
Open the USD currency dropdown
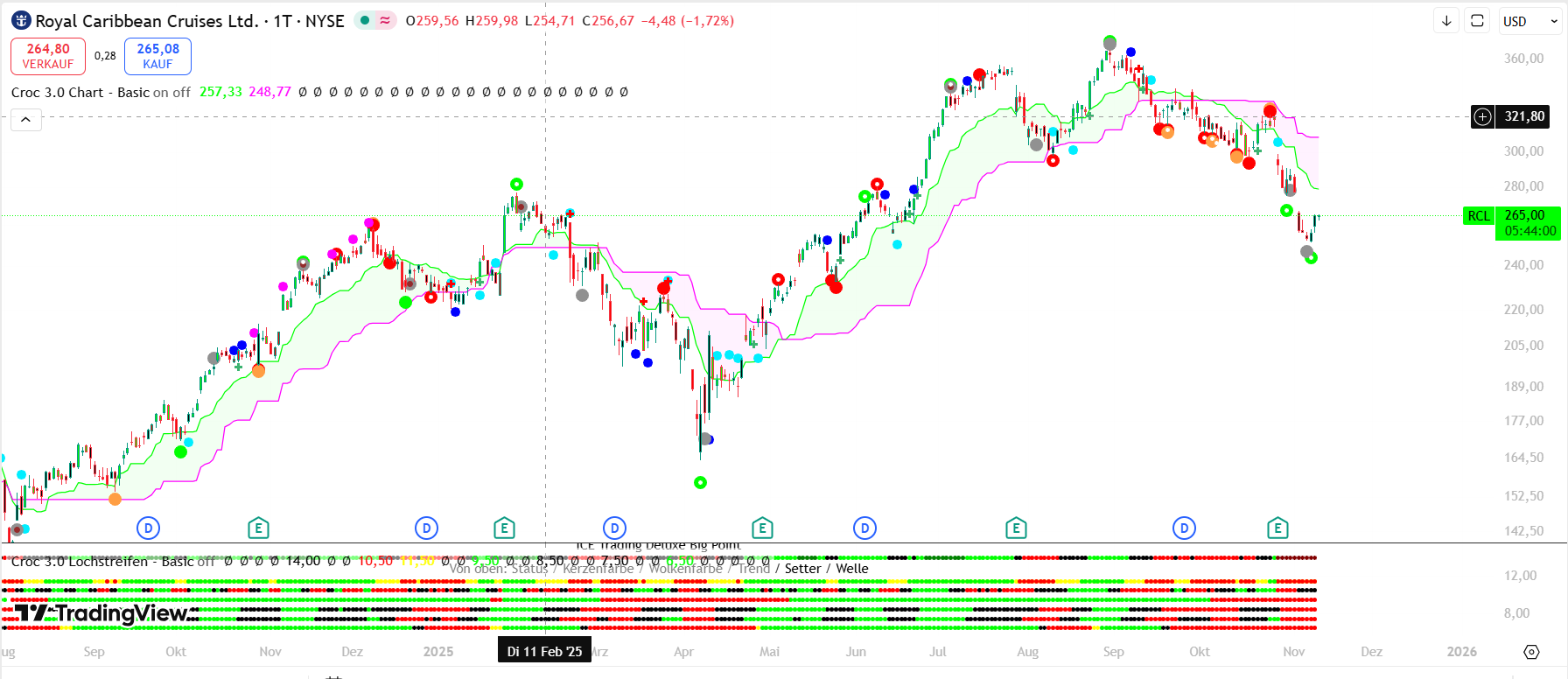pos(1529,21)
